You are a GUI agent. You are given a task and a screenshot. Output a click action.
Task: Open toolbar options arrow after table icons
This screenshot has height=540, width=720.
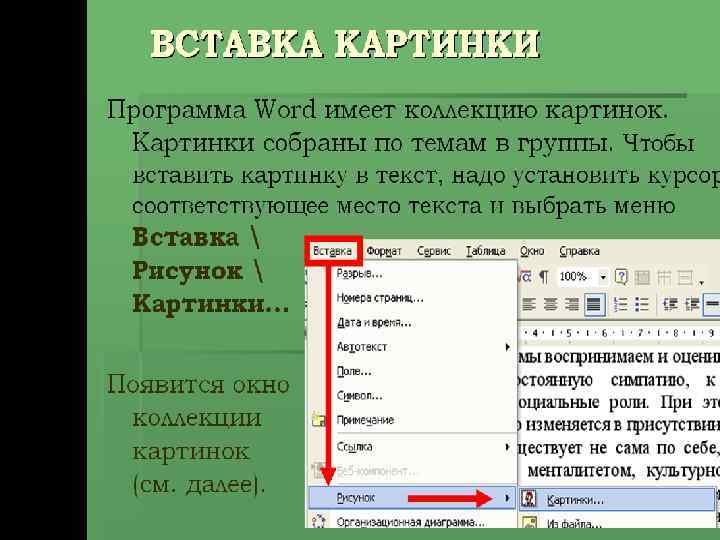point(701,281)
